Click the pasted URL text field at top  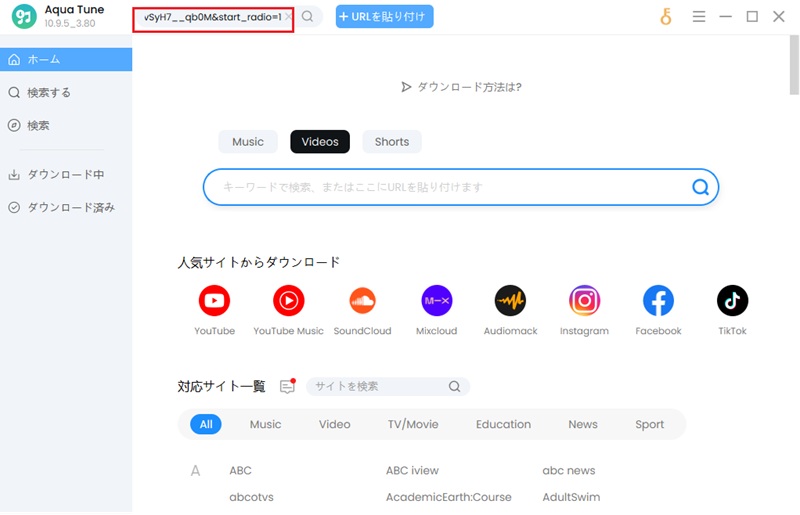211,17
